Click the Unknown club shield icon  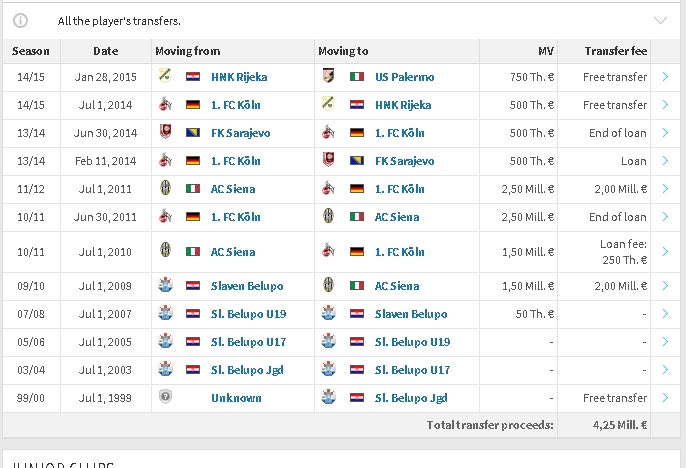pos(165,397)
